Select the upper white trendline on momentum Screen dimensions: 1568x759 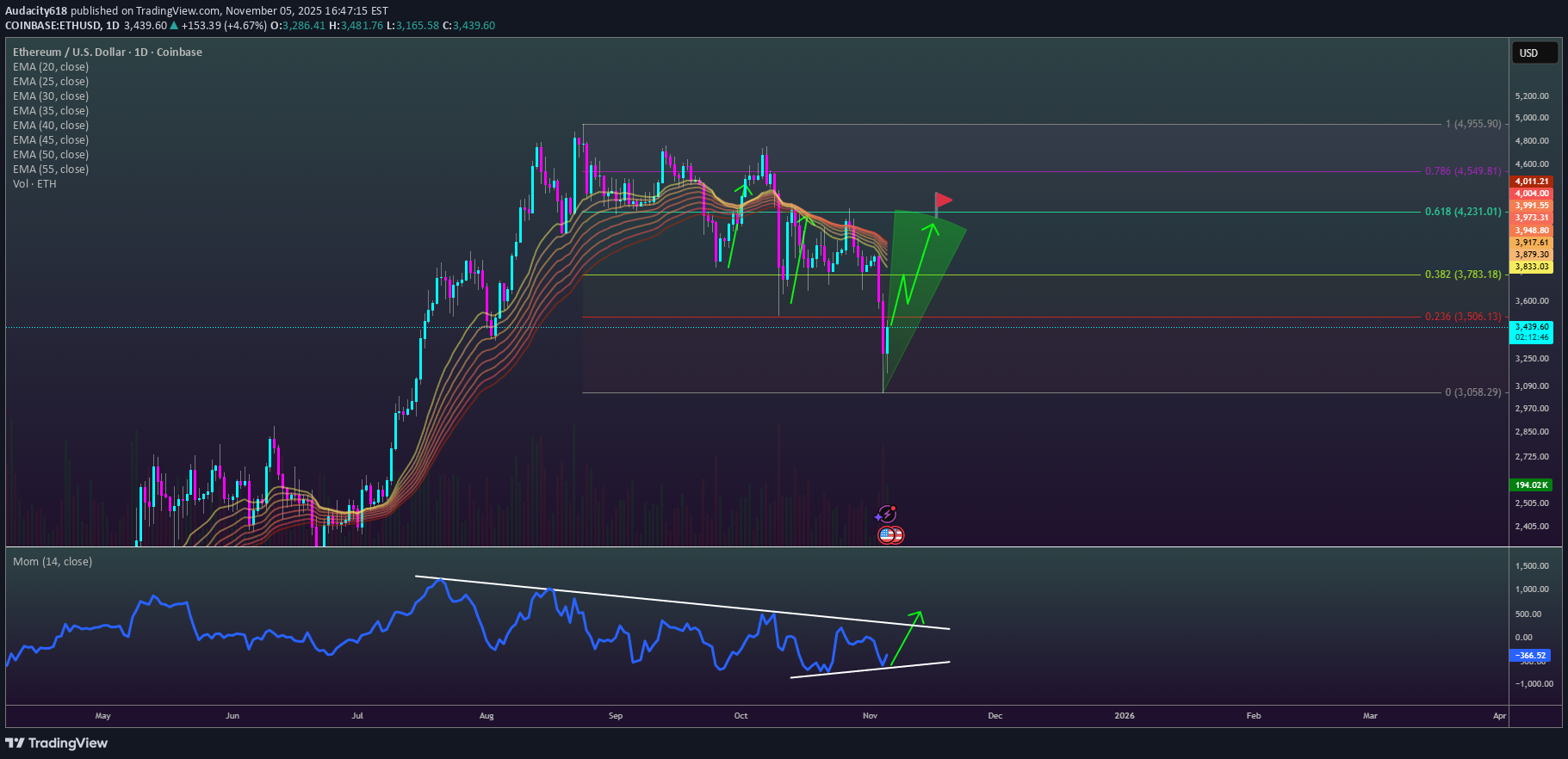(x=680, y=602)
